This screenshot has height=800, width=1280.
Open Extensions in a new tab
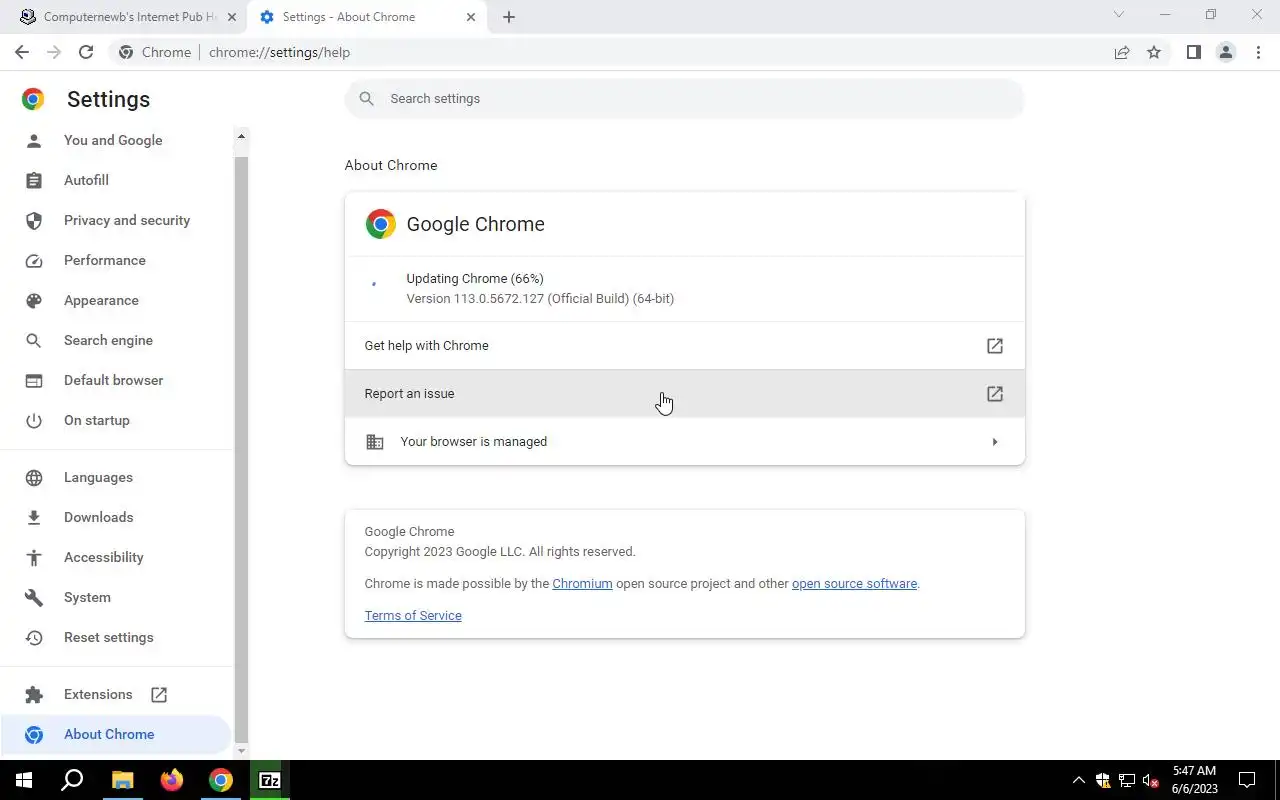pyautogui.click(x=98, y=694)
